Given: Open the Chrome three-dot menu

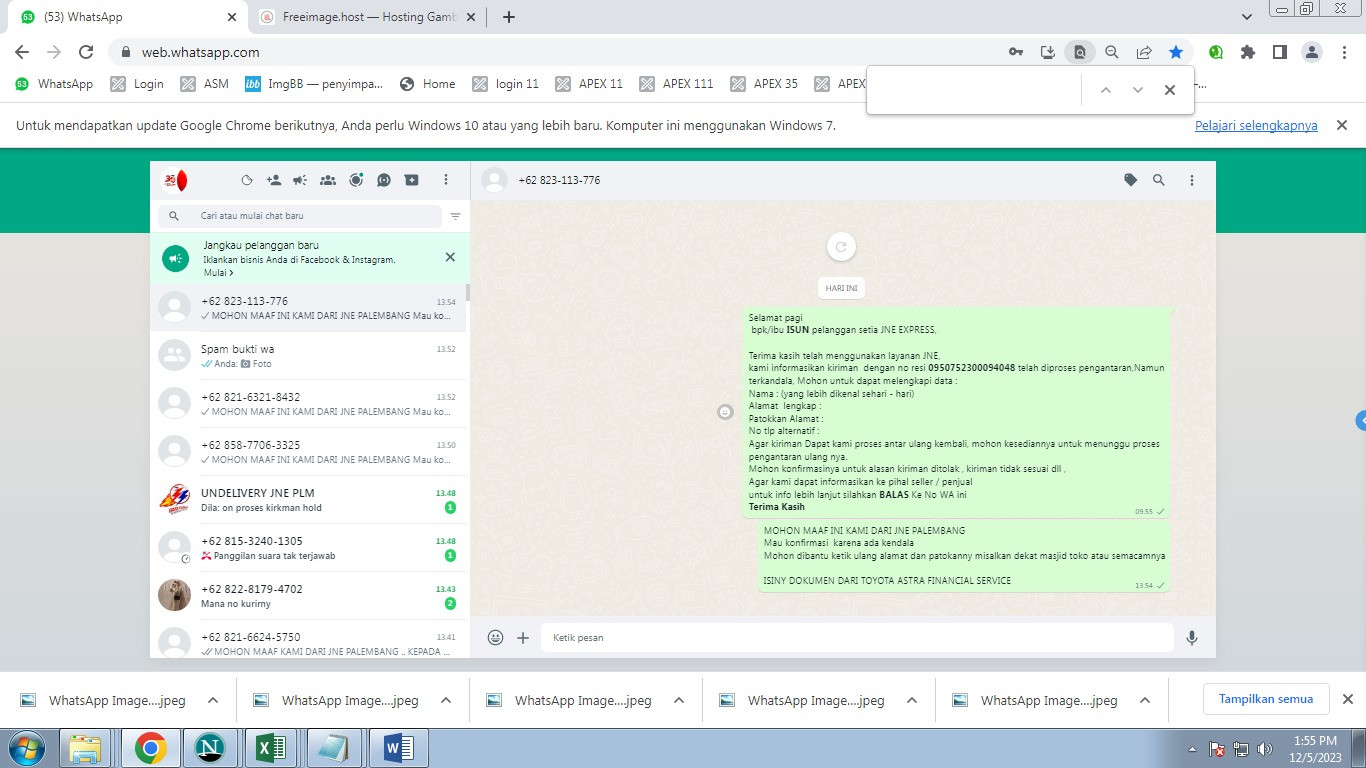Looking at the screenshot, I should click(1343, 52).
